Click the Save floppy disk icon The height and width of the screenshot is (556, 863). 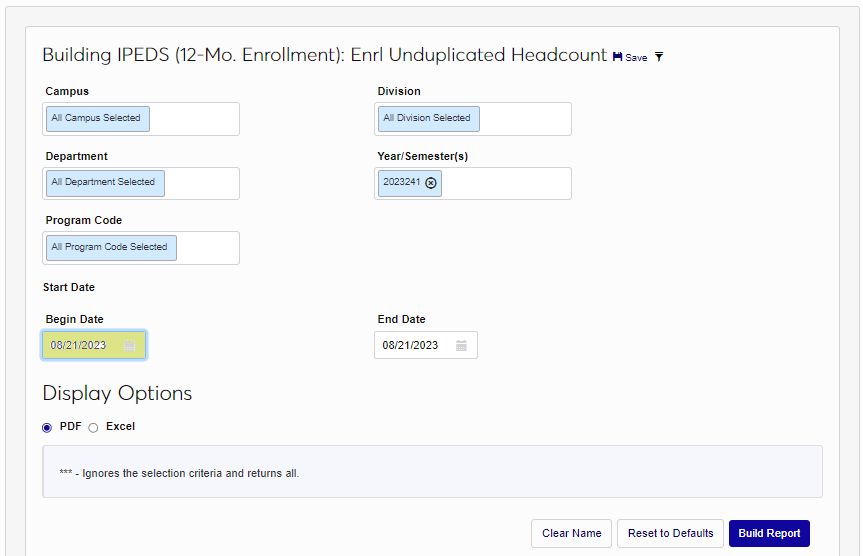point(618,57)
